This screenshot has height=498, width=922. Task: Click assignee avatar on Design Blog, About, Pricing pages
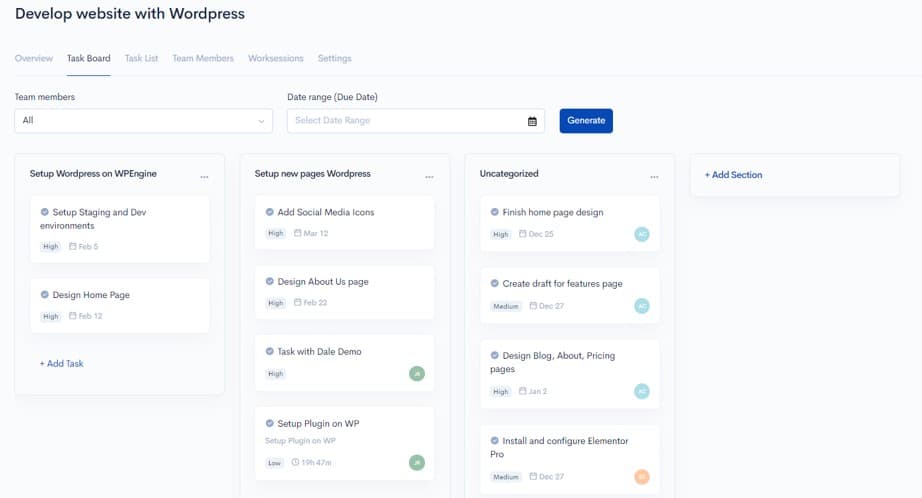(x=642, y=391)
